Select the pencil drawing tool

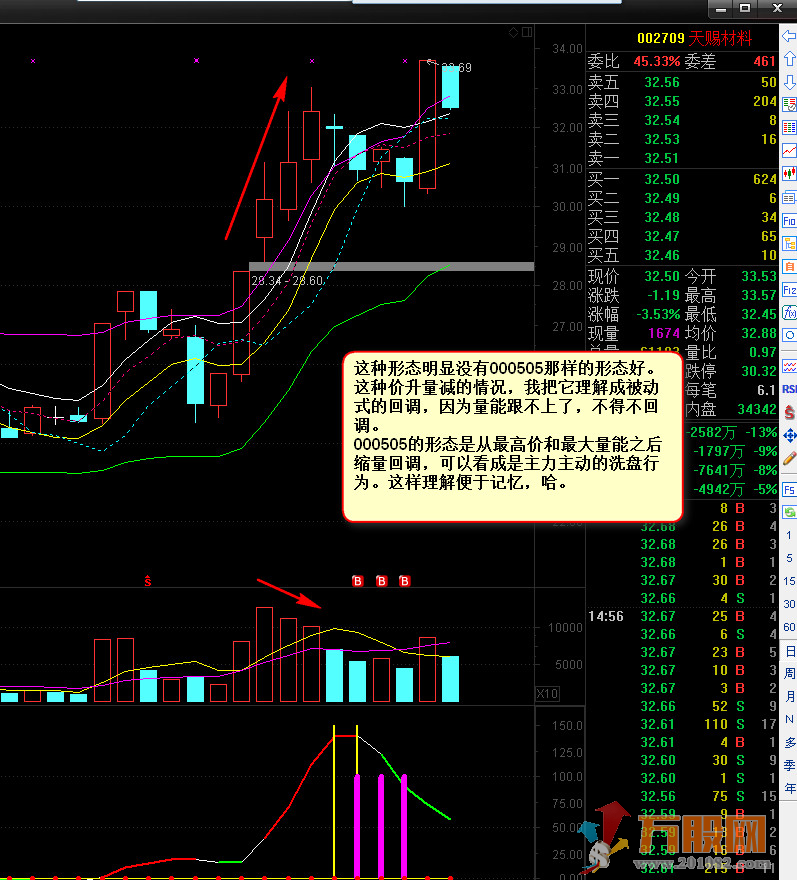pyautogui.click(x=789, y=459)
